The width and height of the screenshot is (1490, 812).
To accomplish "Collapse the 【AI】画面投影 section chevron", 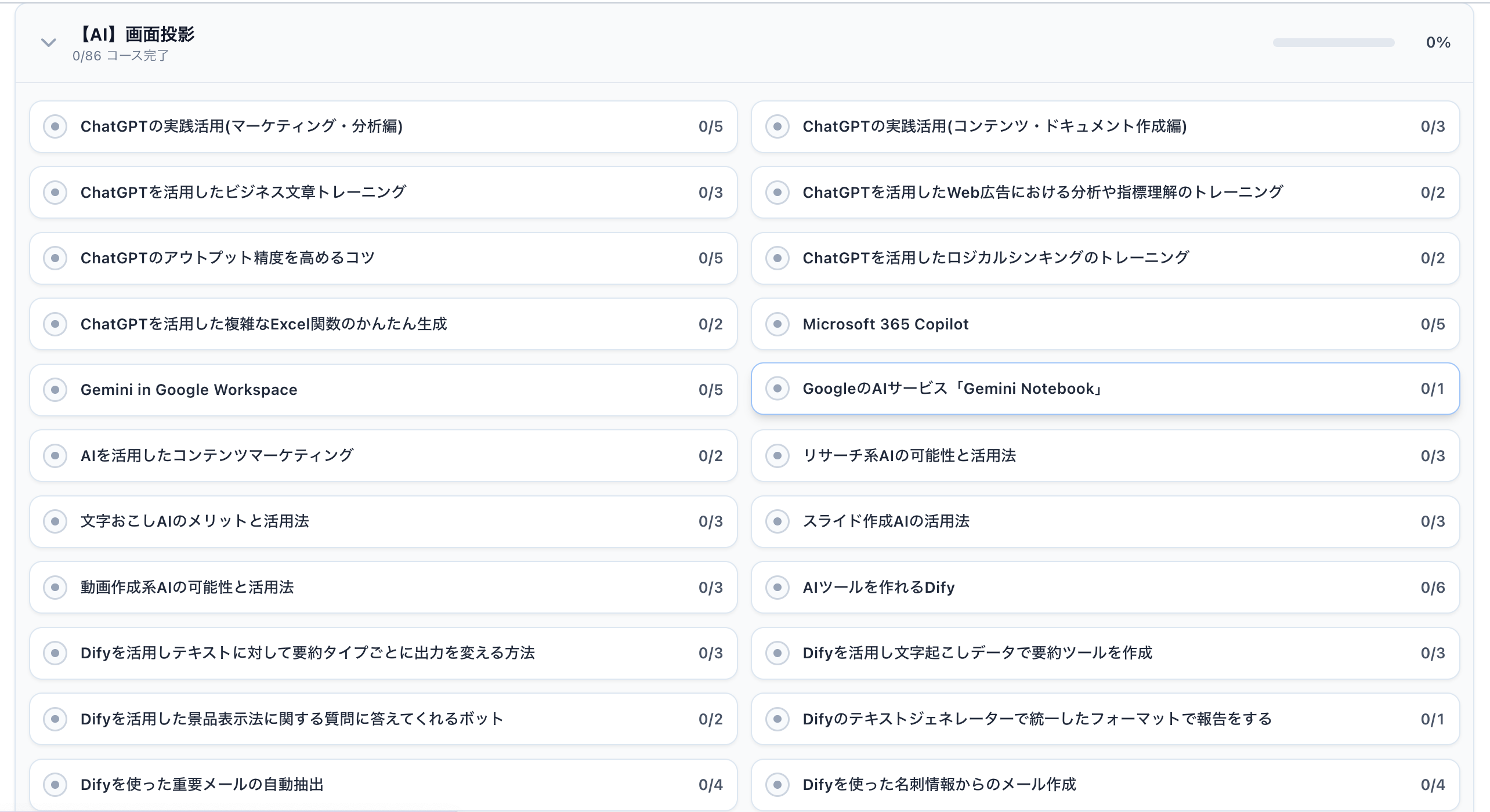I will [48, 42].
